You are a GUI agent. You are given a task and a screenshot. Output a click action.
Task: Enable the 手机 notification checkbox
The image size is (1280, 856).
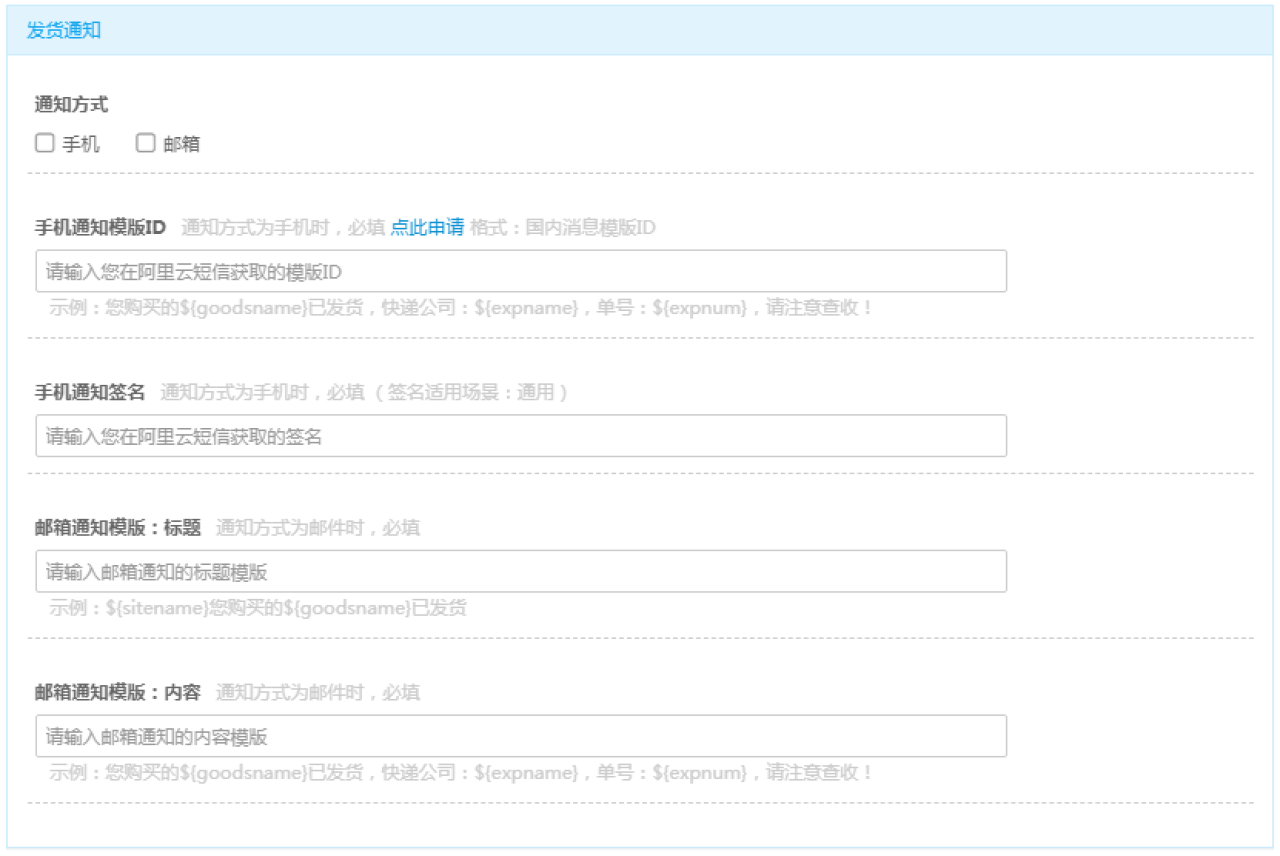44,143
